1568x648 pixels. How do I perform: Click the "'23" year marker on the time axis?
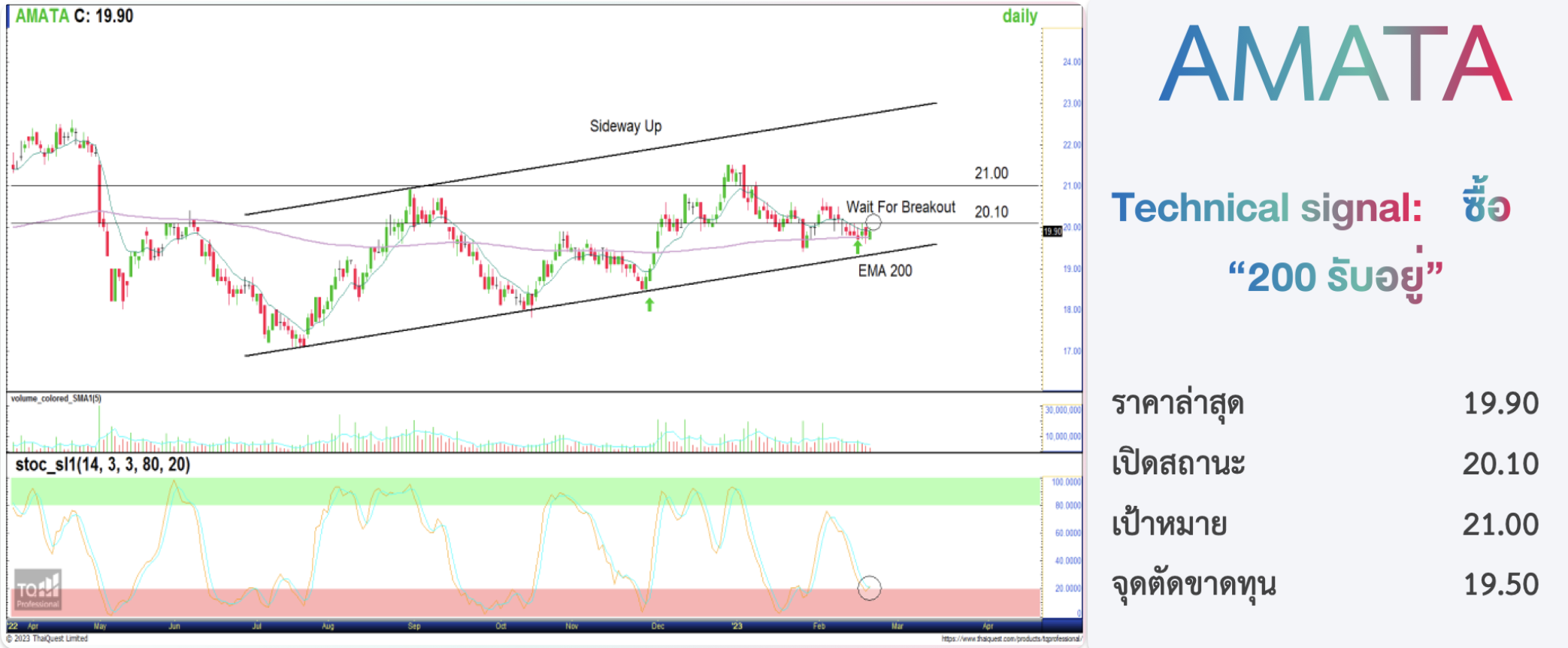coord(737,625)
